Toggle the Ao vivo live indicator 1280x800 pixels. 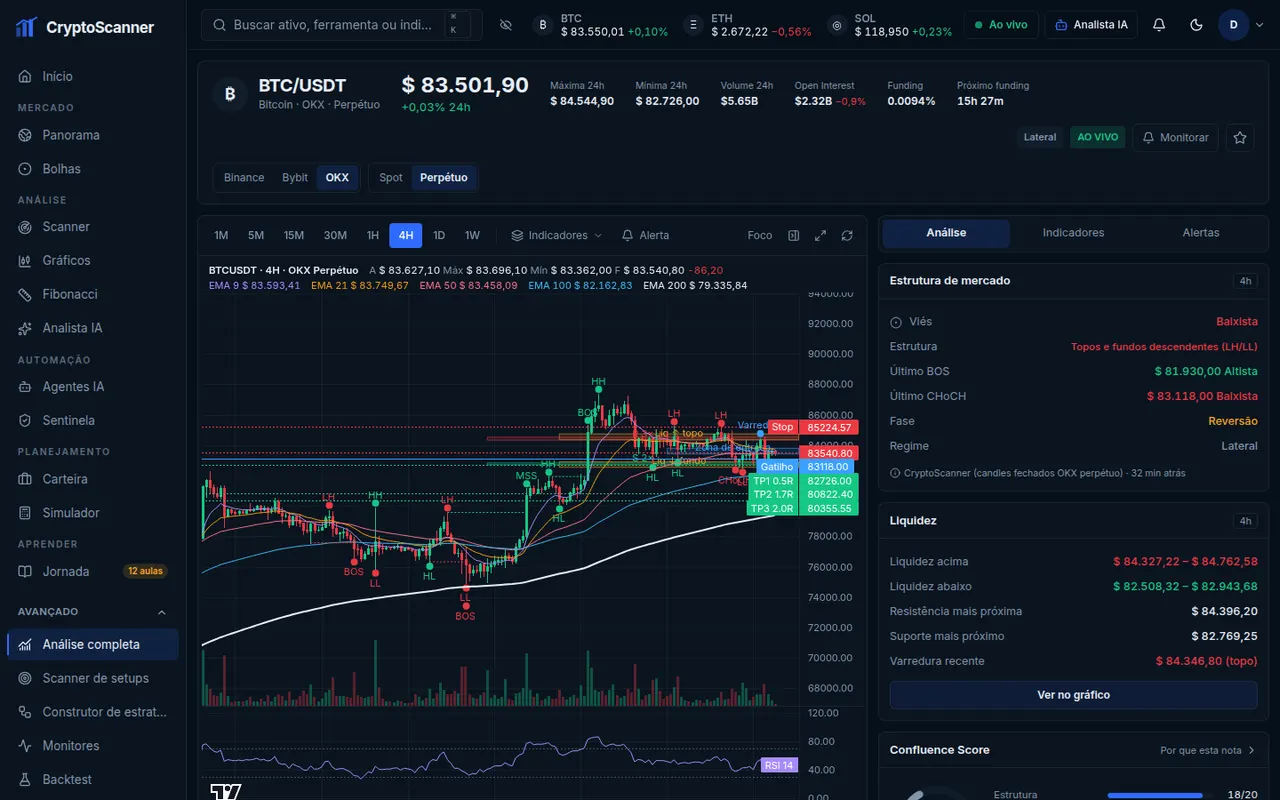1001,25
